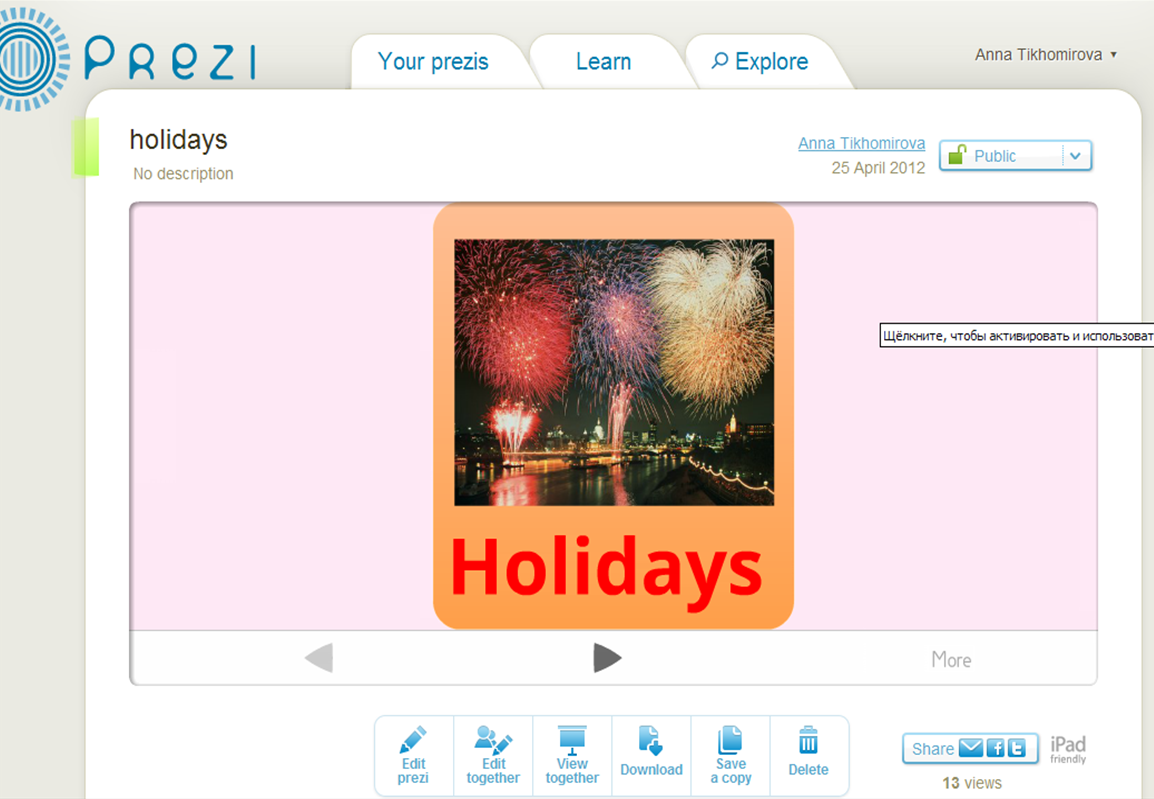The width and height of the screenshot is (1154, 799).
Task: Click the Delete trash can icon
Action: click(x=808, y=740)
